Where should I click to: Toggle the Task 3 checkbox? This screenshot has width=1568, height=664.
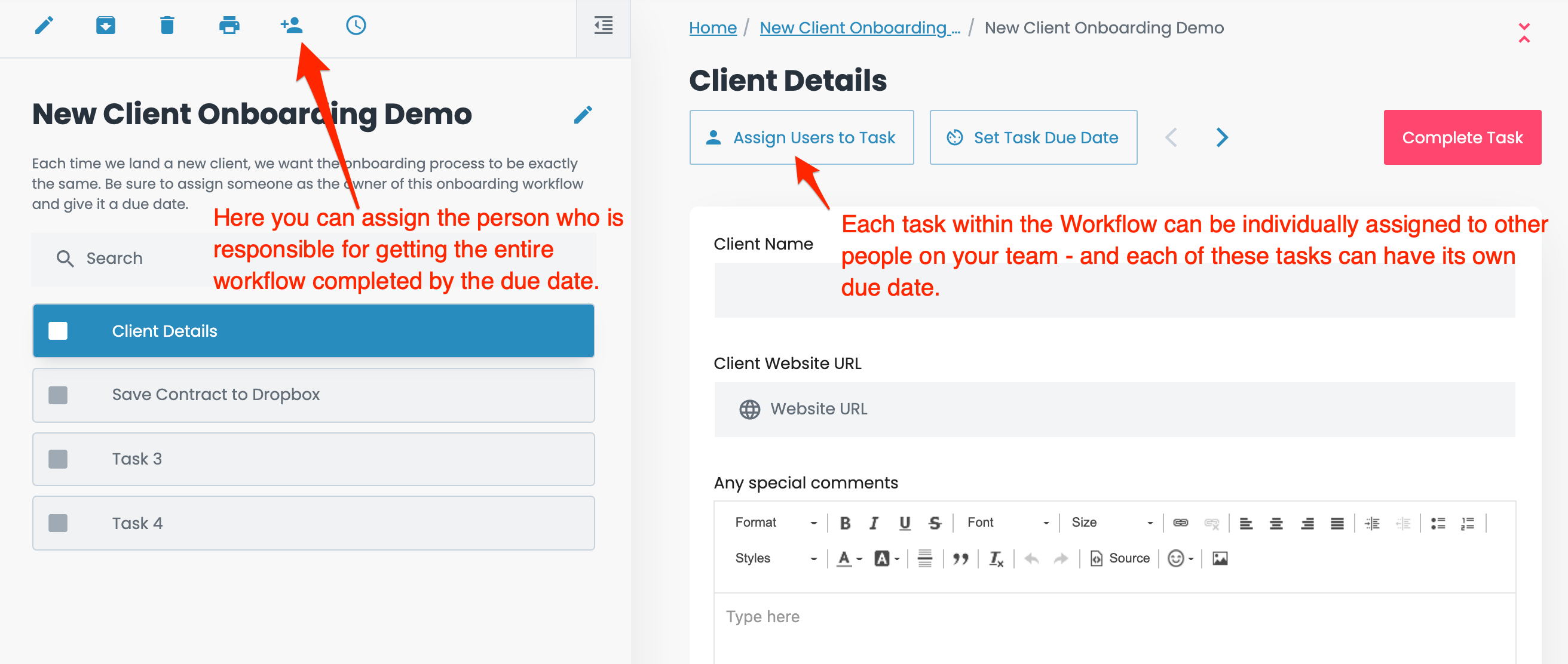click(58, 459)
